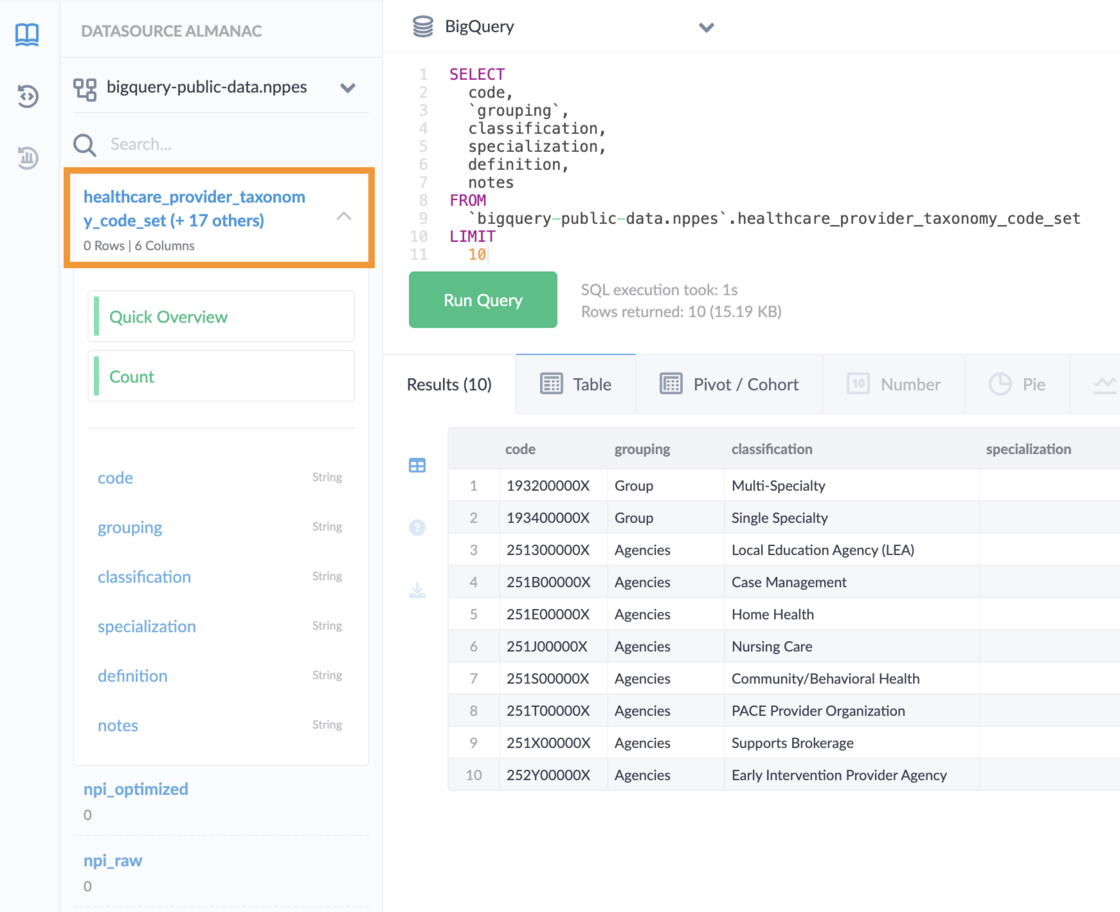Open the Datasource Almanac book icon
Viewport: 1120px width, 912px height.
27,35
